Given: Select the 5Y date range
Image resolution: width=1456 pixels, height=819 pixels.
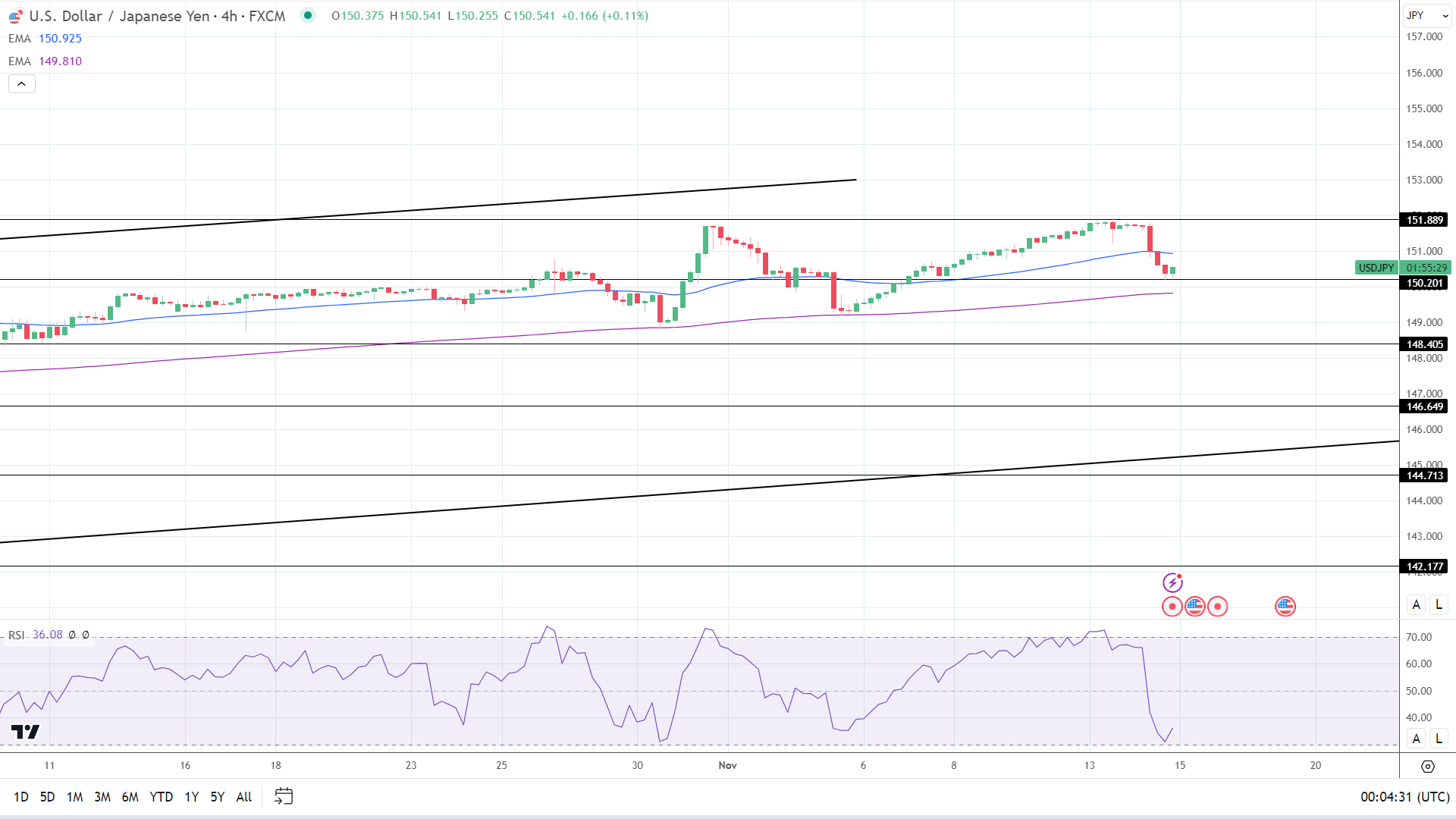Looking at the screenshot, I should click(x=217, y=797).
